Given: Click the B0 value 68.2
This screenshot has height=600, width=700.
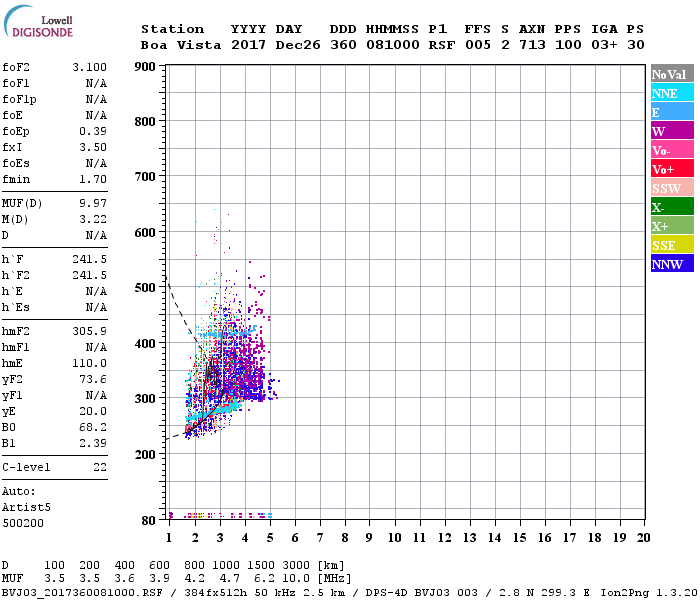Looking at the screenshot, I should 93,427.
